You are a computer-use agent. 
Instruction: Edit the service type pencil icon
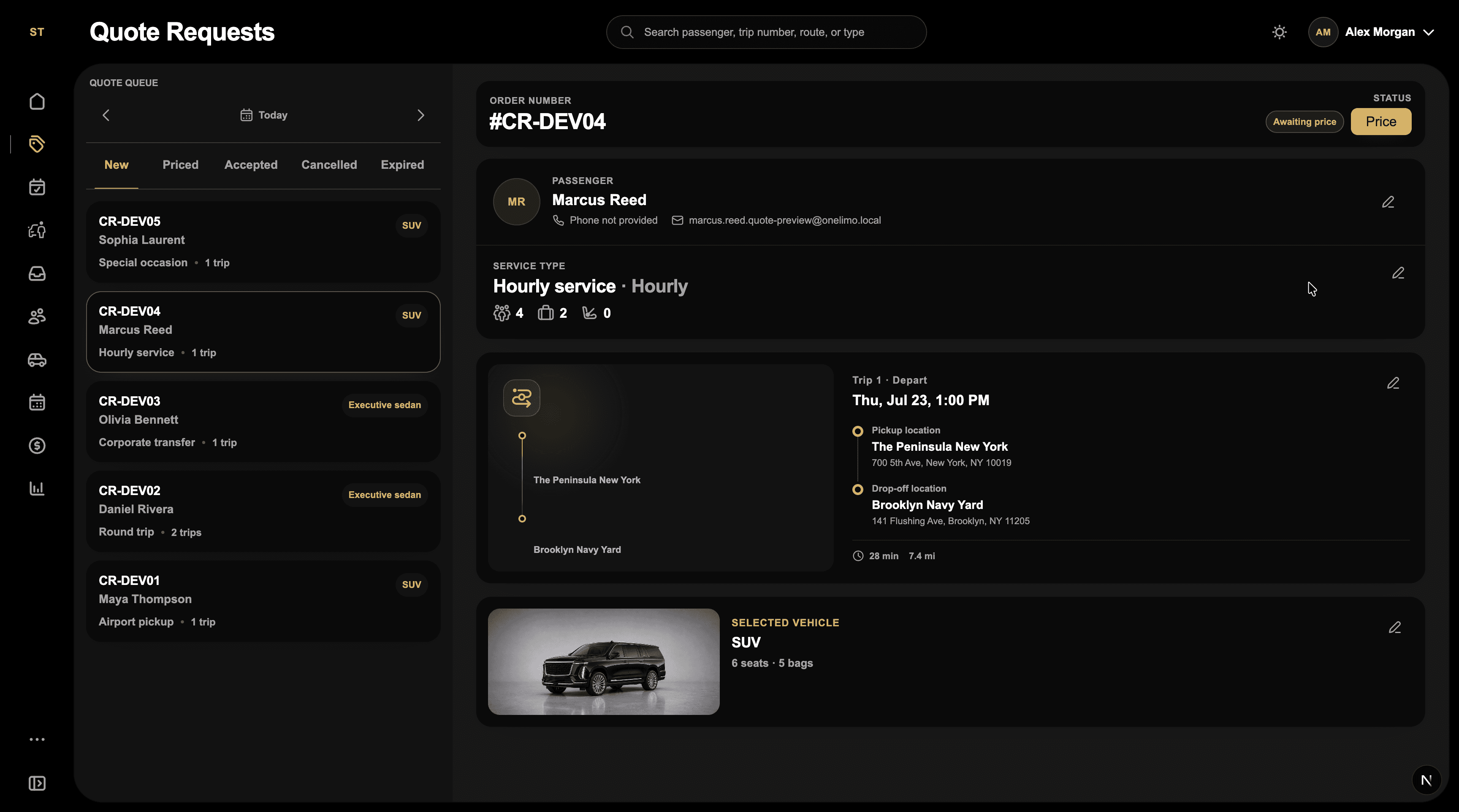click(1398, 273)
